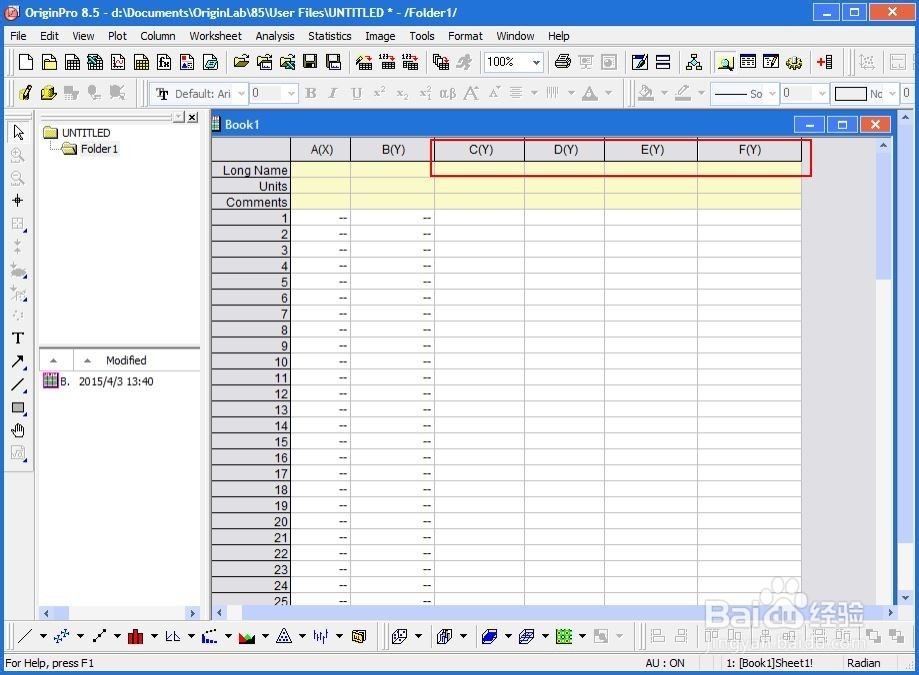Select Folder1 in Project Explorer
This screenshot has height=675, width=919.
[99, 149]
